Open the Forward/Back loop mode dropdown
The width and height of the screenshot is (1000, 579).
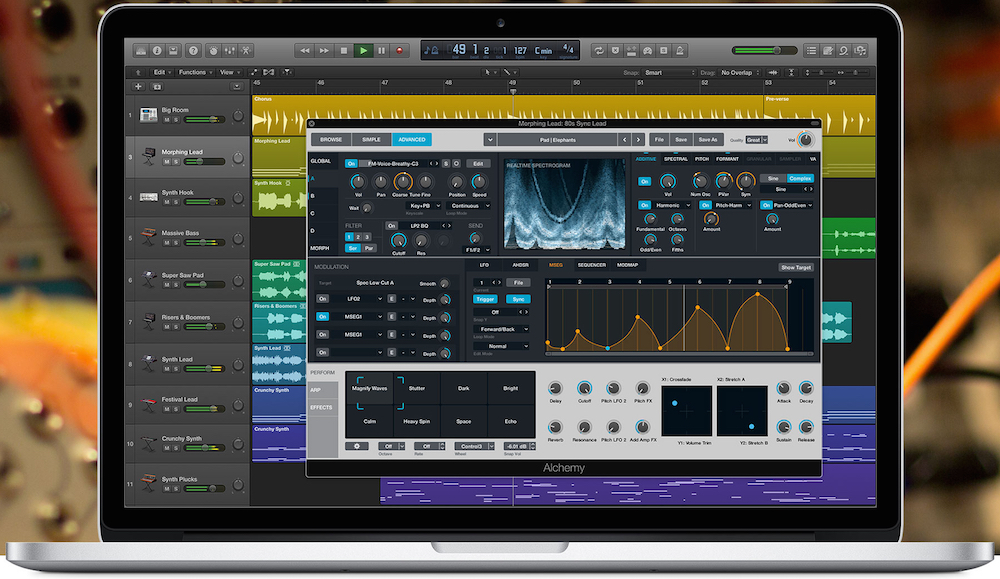click(501, 329)
